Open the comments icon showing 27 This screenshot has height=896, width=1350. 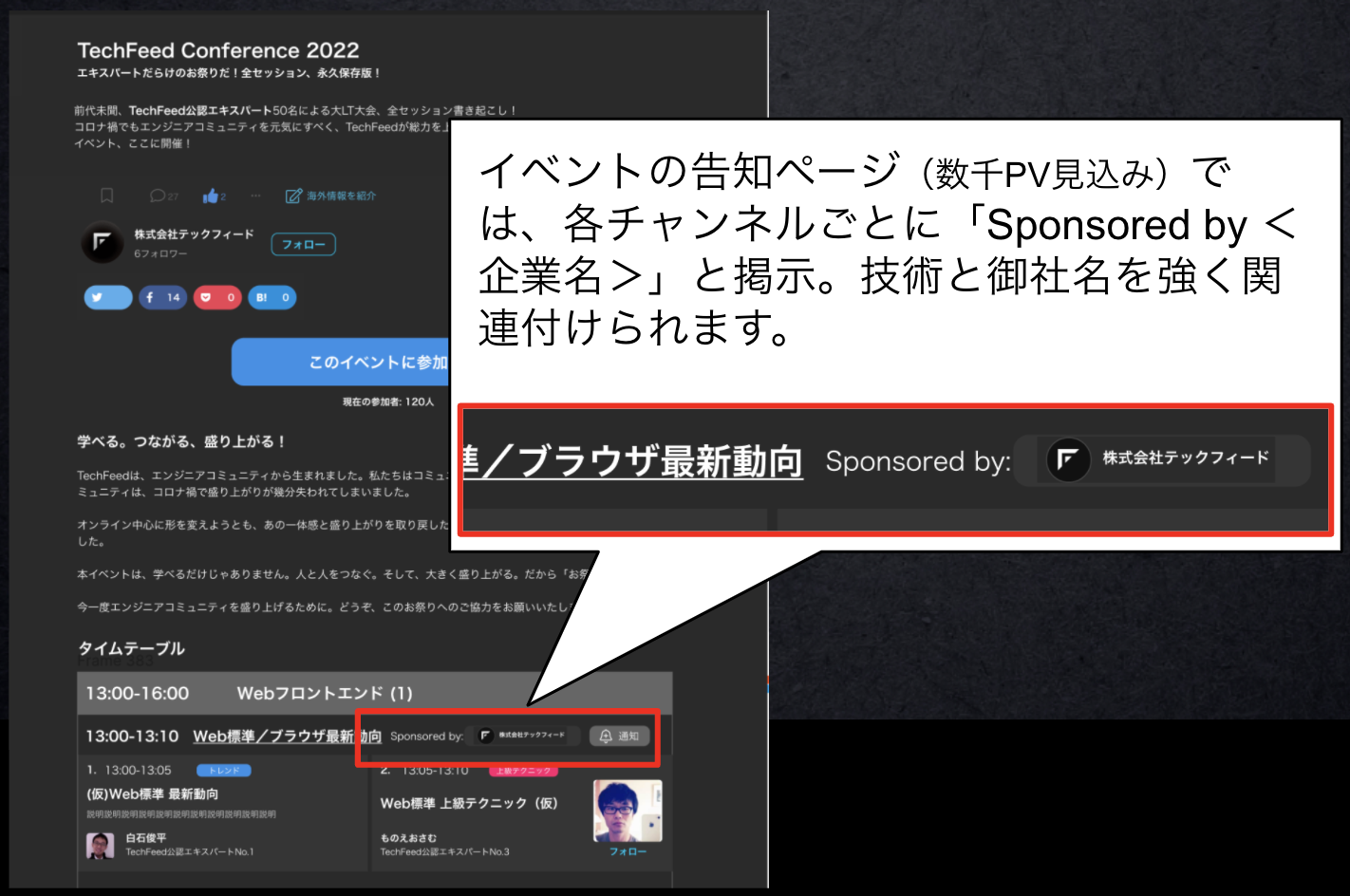coord(164,196)
